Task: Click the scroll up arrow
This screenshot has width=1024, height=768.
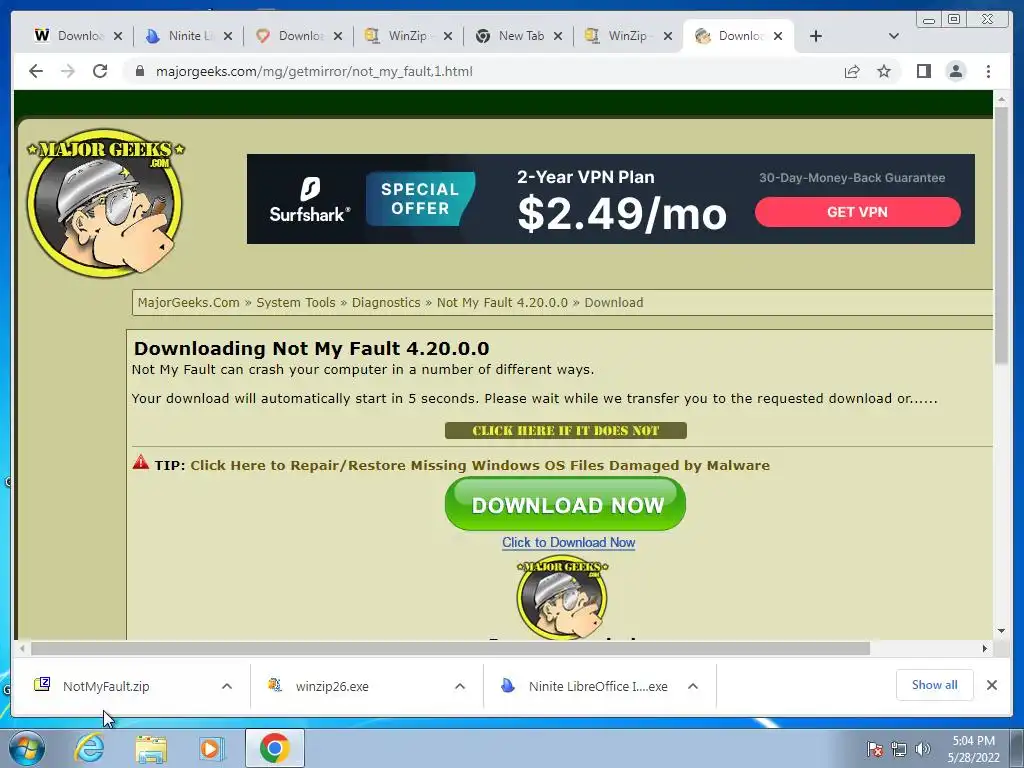Action: point(1001,100)
